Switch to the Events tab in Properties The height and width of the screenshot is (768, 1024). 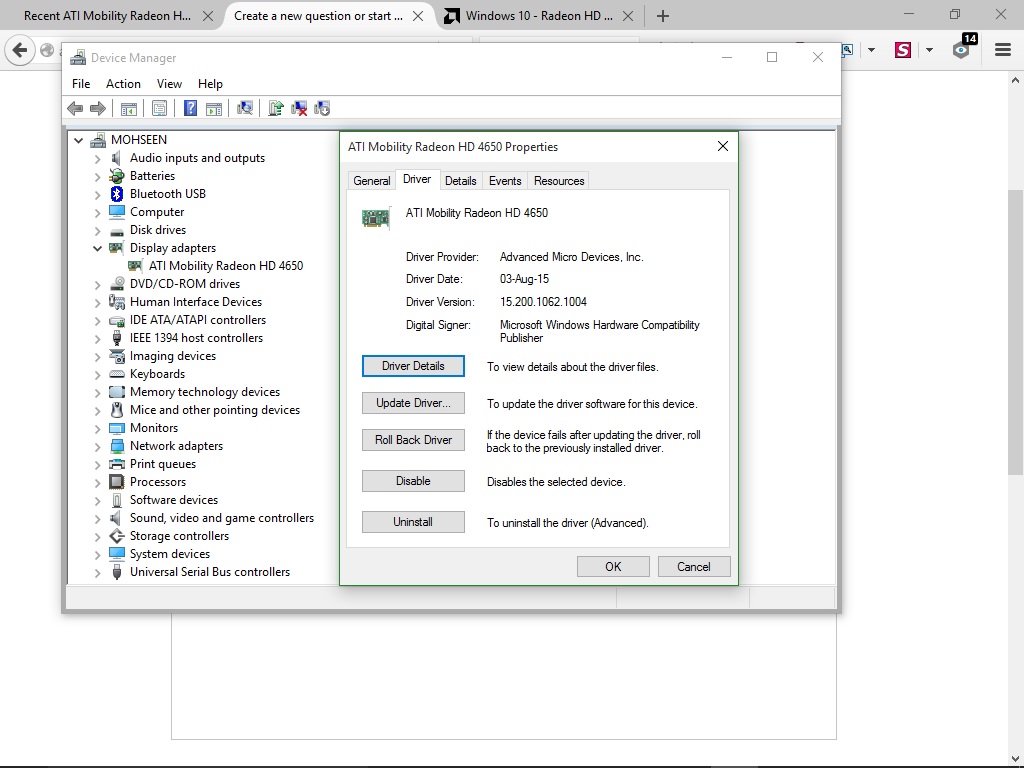[x=505, y=181]
